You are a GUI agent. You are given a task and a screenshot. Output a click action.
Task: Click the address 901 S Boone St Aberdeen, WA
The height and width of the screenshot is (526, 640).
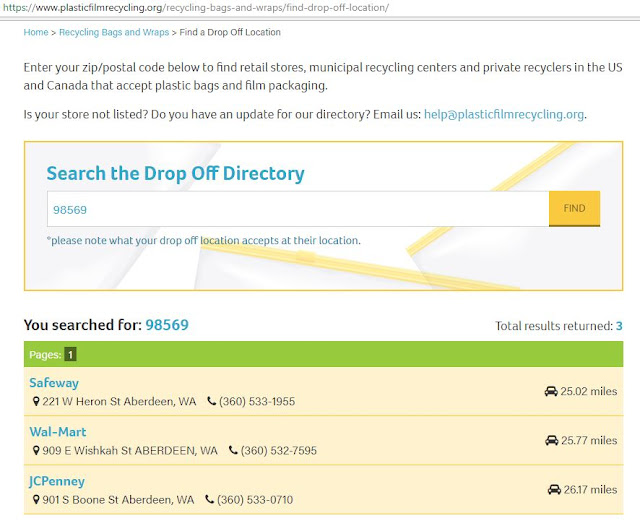[118, 499]
